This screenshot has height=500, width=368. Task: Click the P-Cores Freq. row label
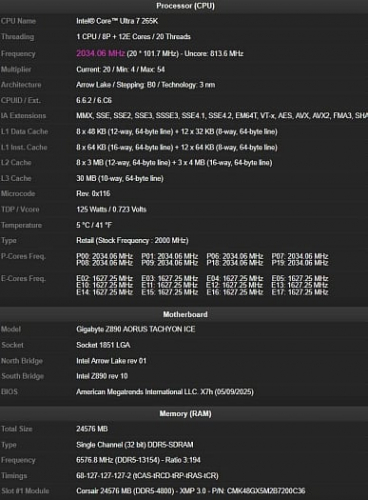(23, 256)
